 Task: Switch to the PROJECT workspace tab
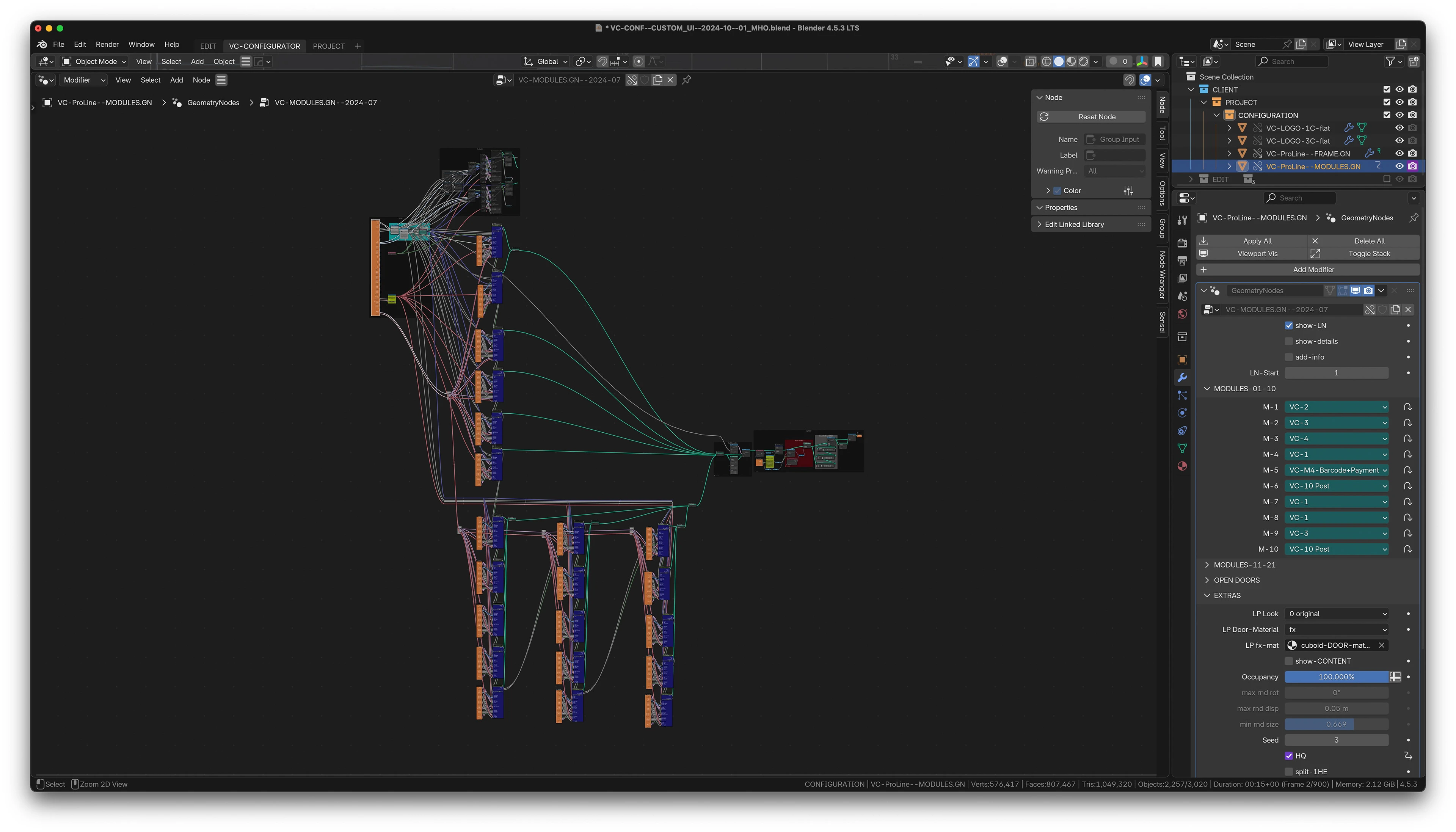(328, 46)
